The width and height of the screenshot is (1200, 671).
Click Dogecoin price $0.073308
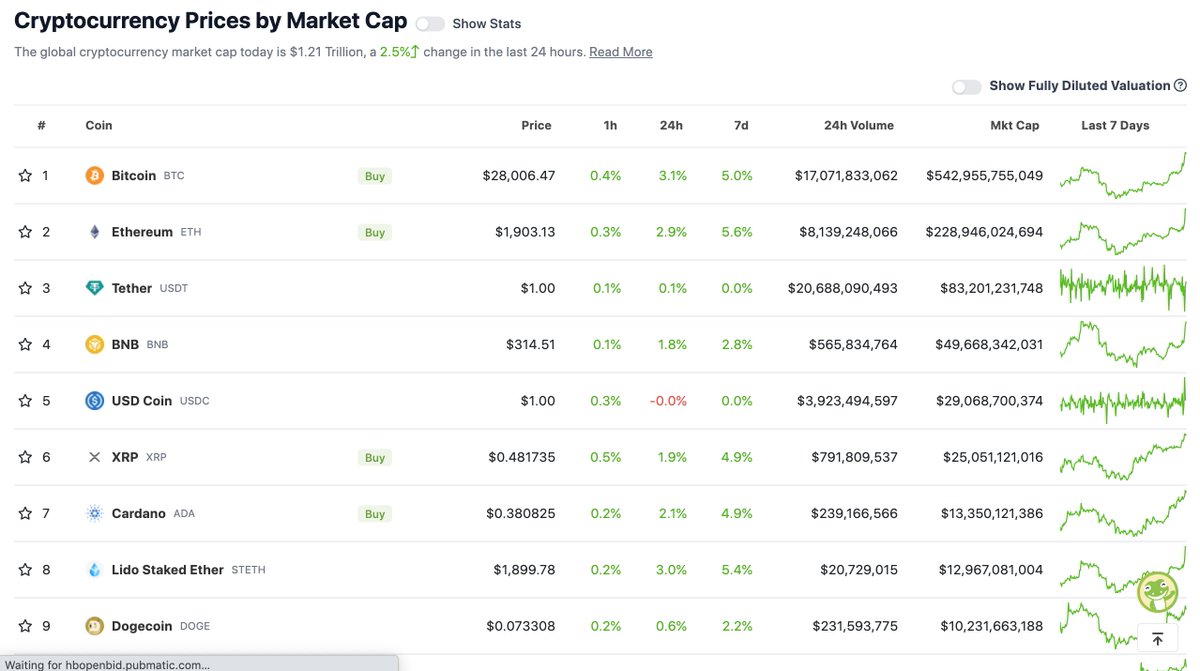tap(521, 626)
